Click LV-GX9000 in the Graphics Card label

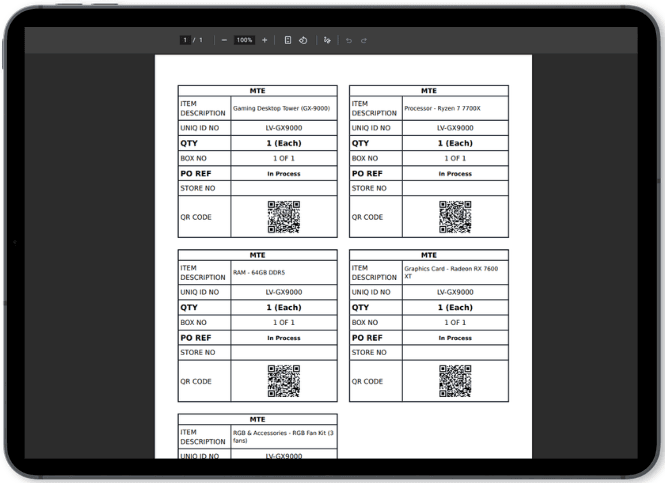pyautogui.click(x=455, y=292)
